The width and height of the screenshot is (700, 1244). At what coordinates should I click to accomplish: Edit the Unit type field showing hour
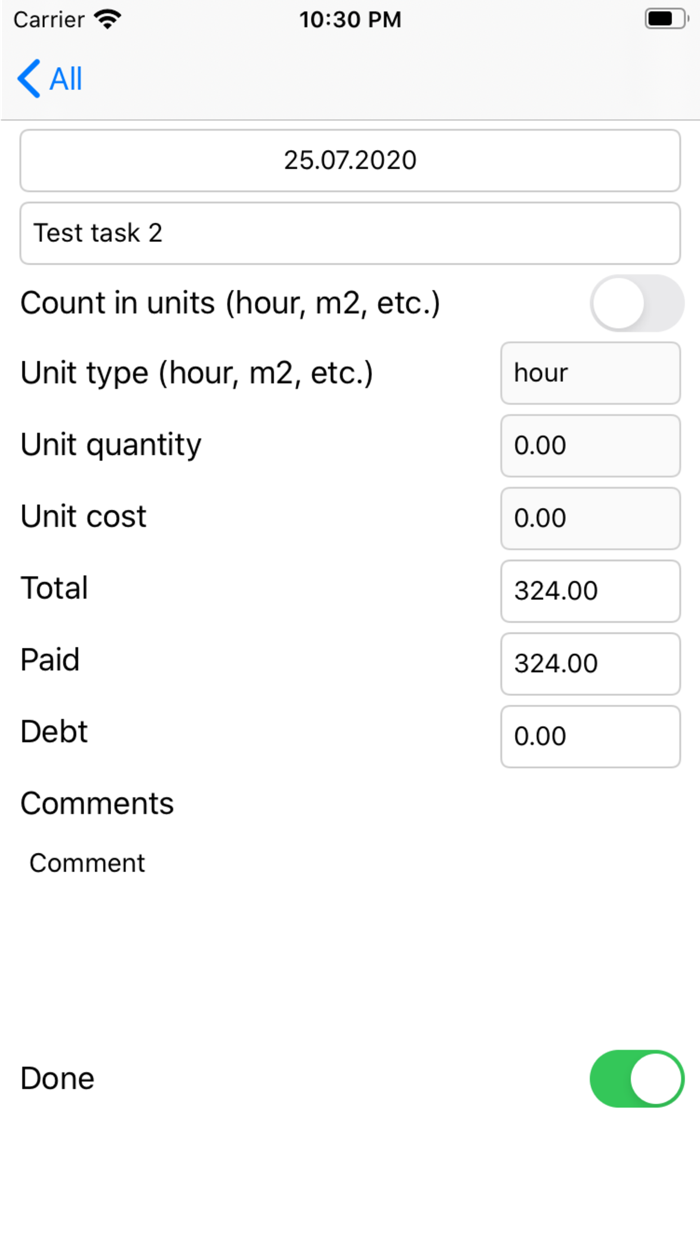point(590,373)
